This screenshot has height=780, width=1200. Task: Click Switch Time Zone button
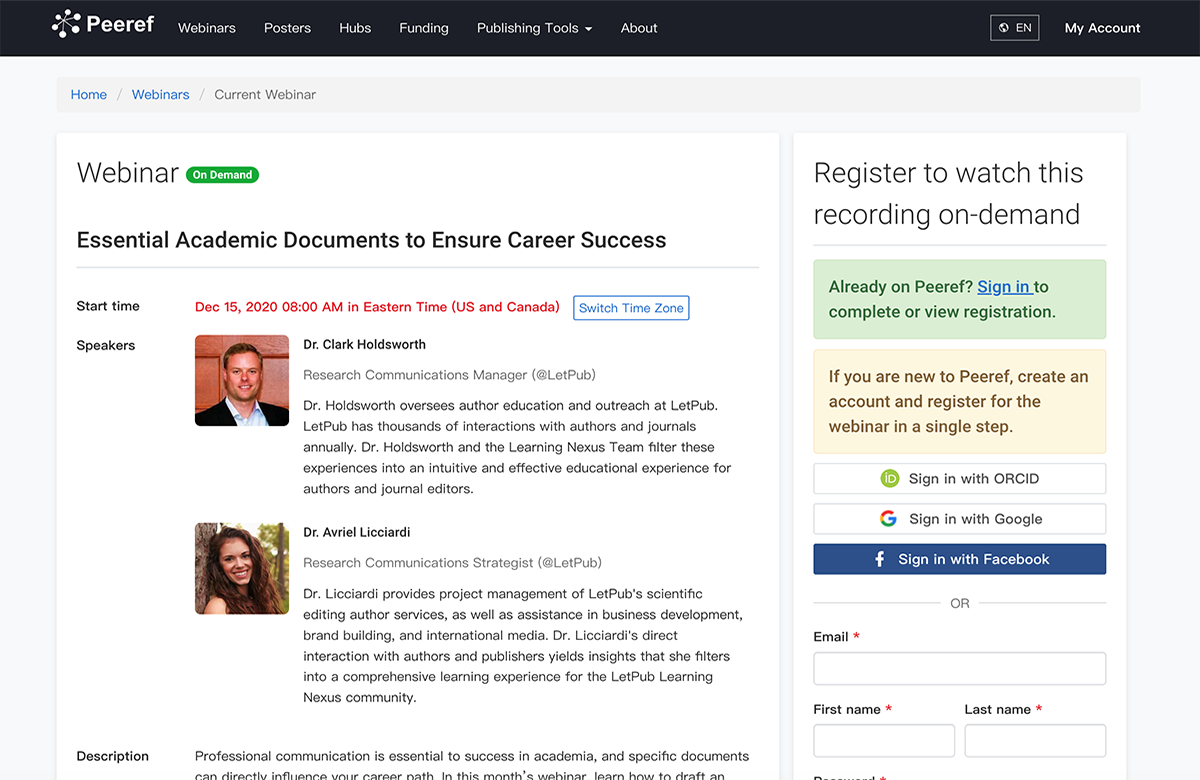tap(631, 308)
